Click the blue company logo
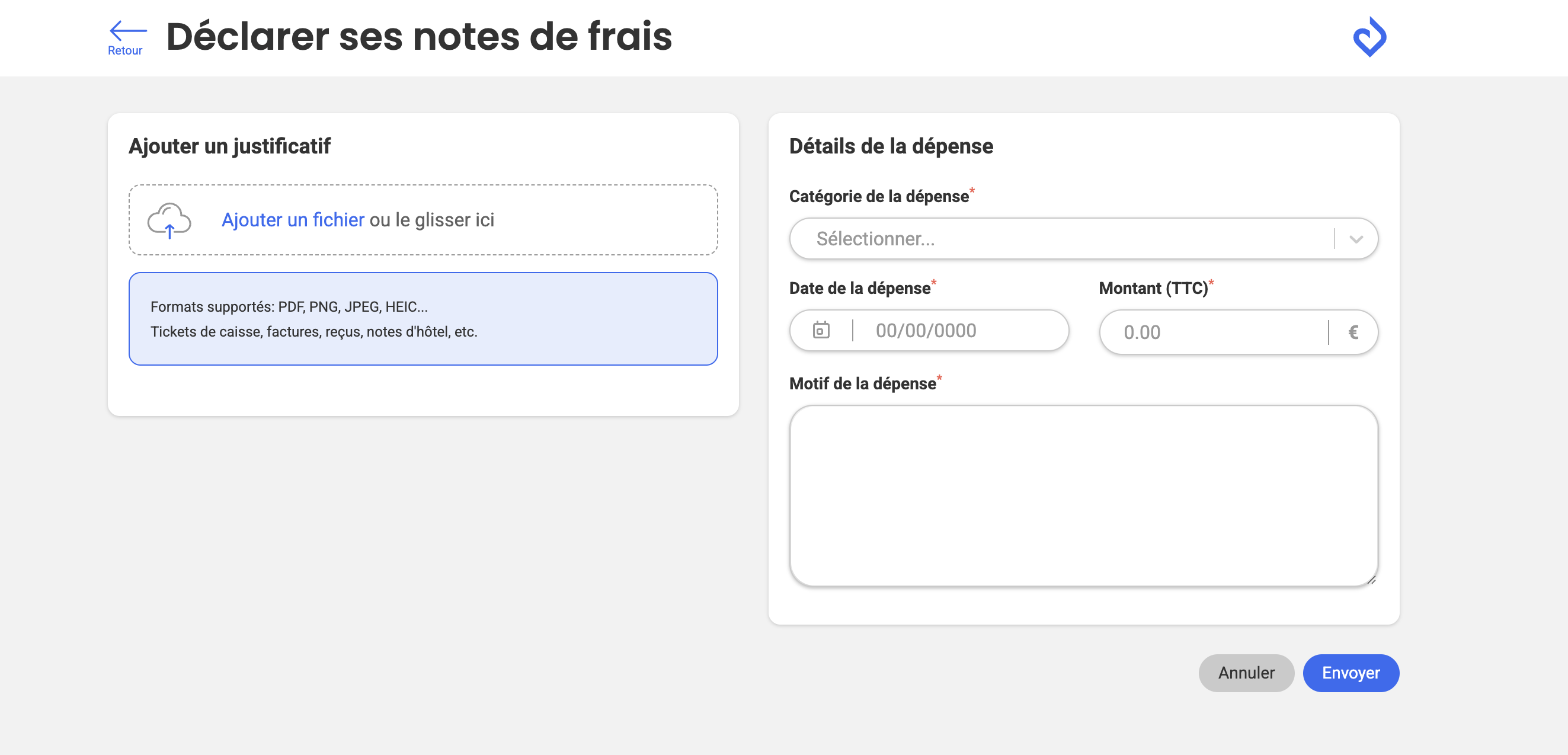This screenshot has height=755, width=1568. point(1369,37)
